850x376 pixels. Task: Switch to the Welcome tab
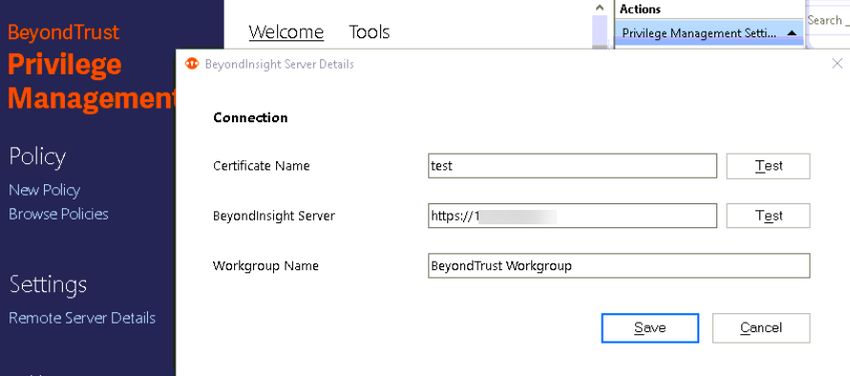(x=286, y=32)
